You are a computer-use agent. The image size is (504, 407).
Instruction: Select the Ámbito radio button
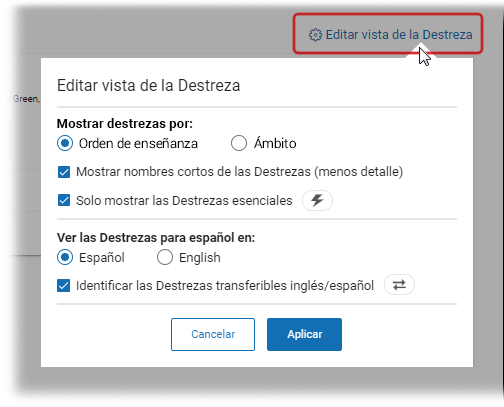click(239, 143)
